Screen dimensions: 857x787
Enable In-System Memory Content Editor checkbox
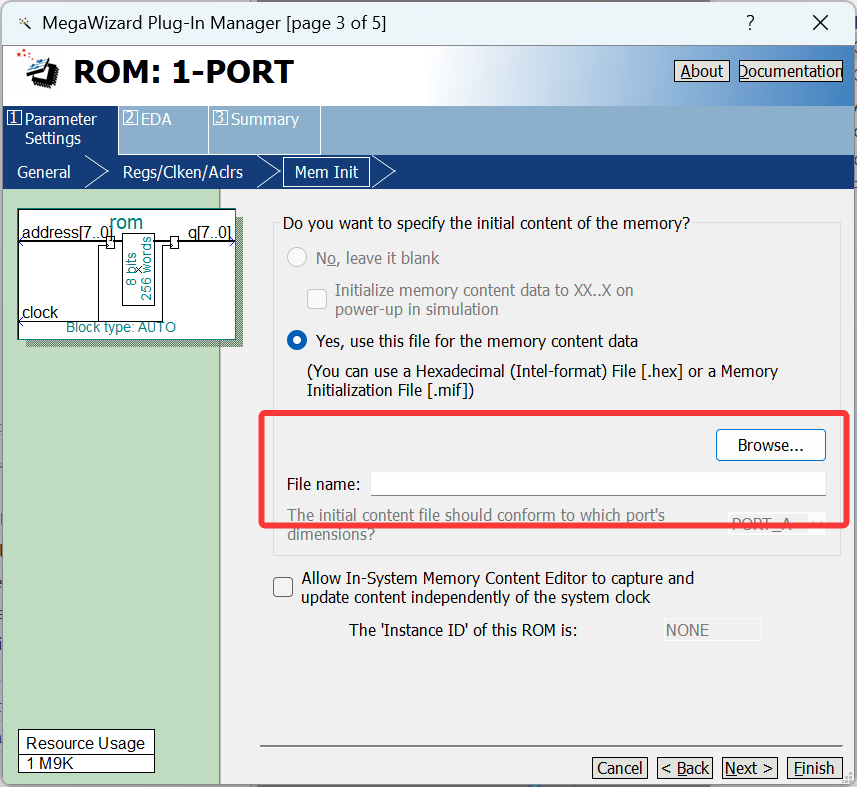pos(283,587)
